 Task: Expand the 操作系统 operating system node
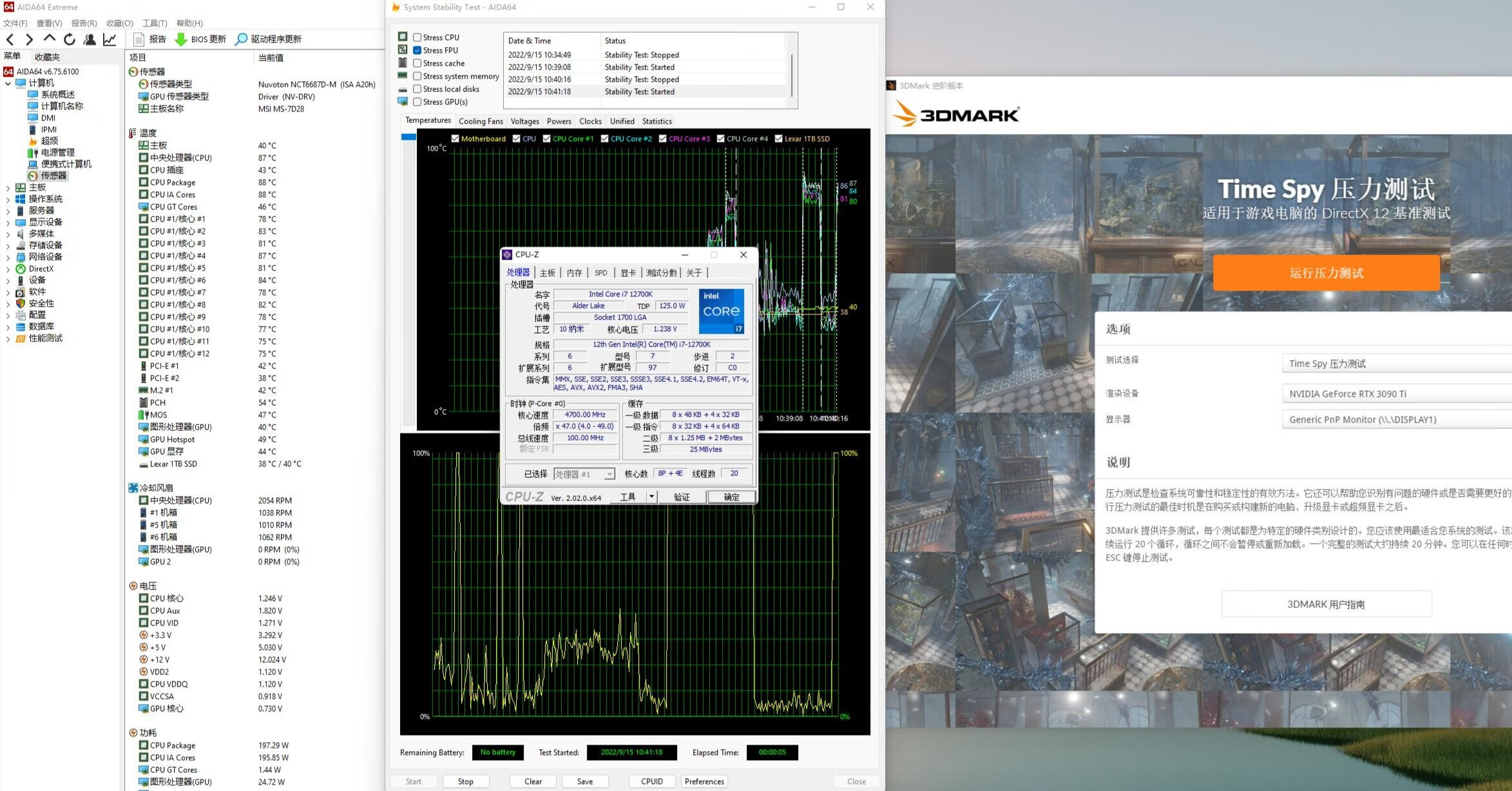point(8,199)
